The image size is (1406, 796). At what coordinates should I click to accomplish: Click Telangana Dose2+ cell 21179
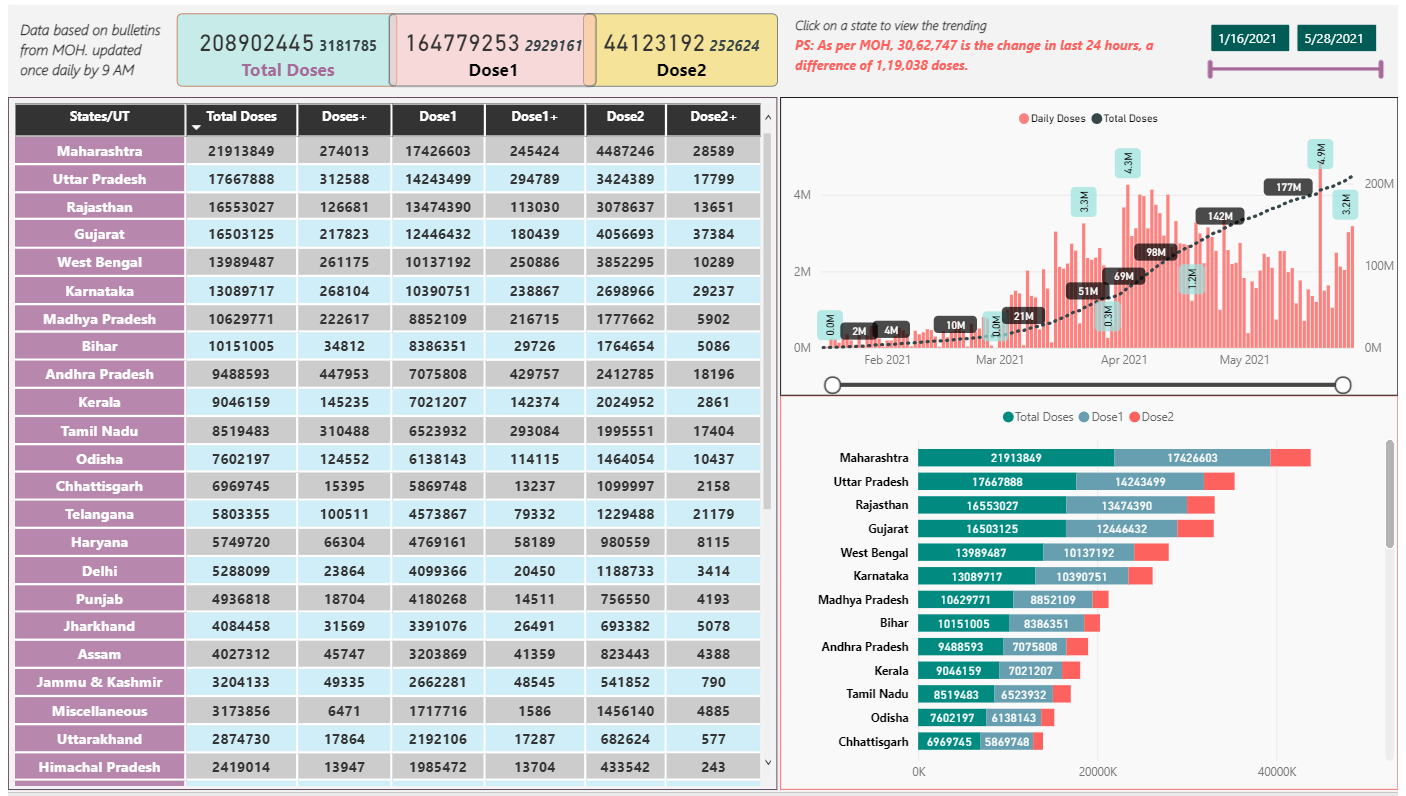point(713,514)
